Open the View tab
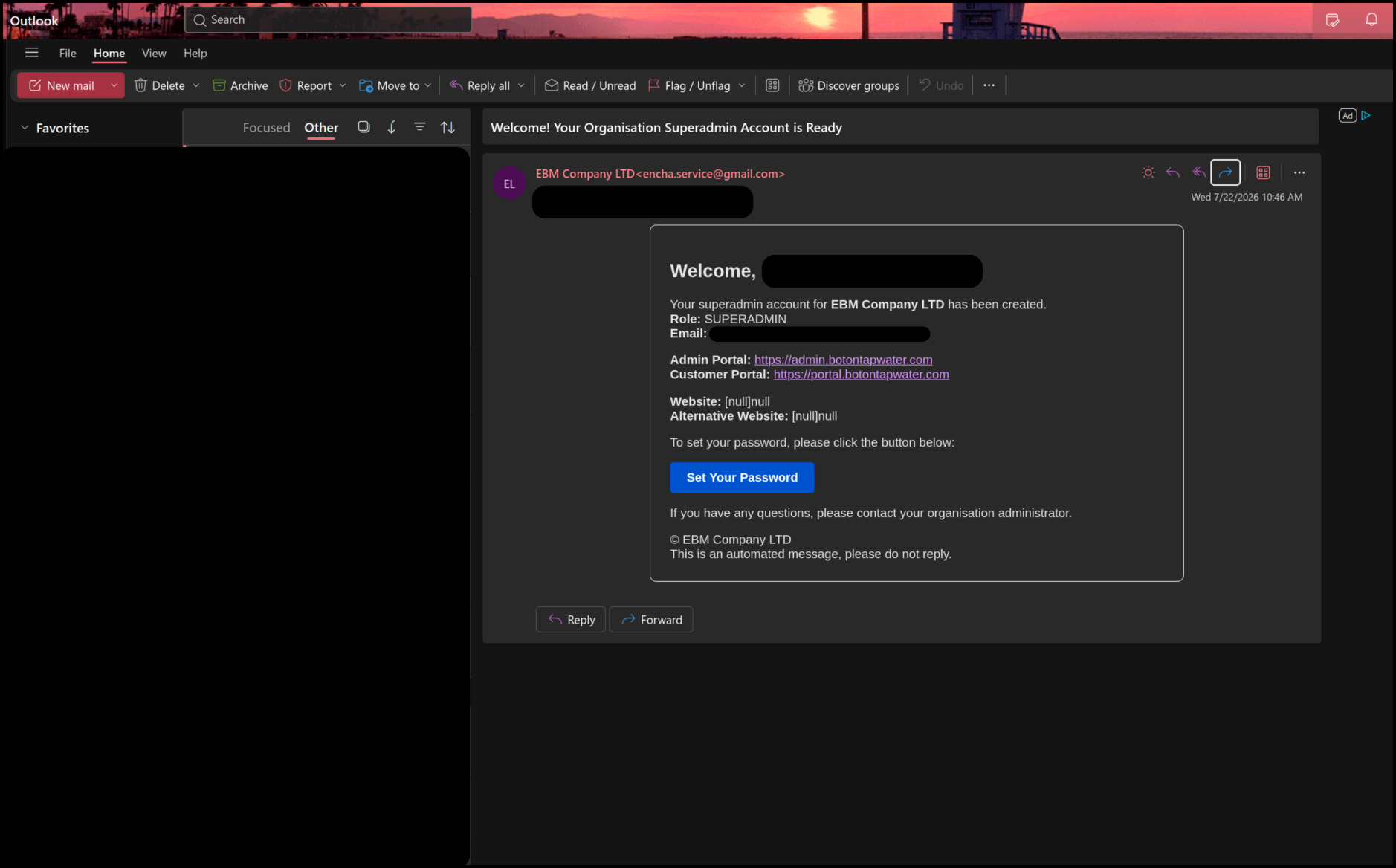The height and width of the screenshot is (868, 1396). pyautogui.click(x=154, y=53)
